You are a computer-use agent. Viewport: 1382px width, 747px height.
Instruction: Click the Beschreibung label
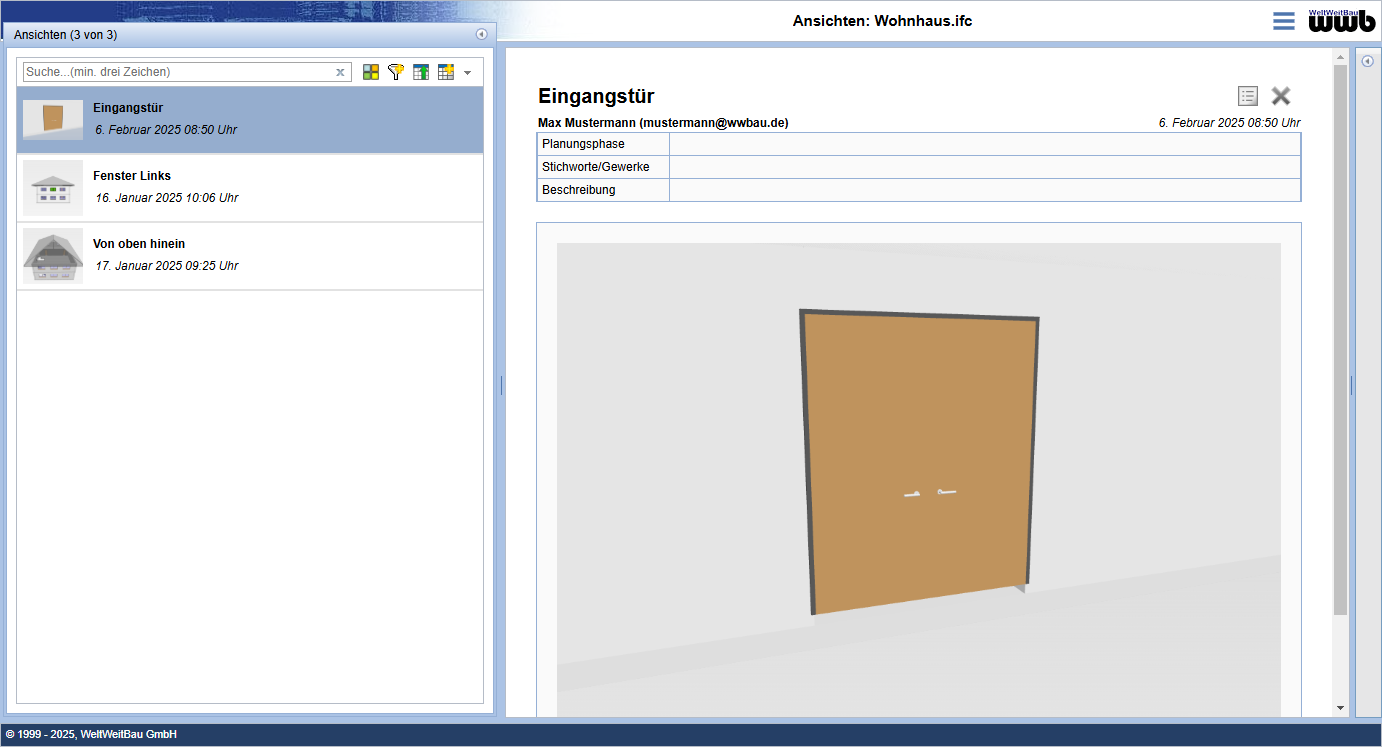[579, 190]
